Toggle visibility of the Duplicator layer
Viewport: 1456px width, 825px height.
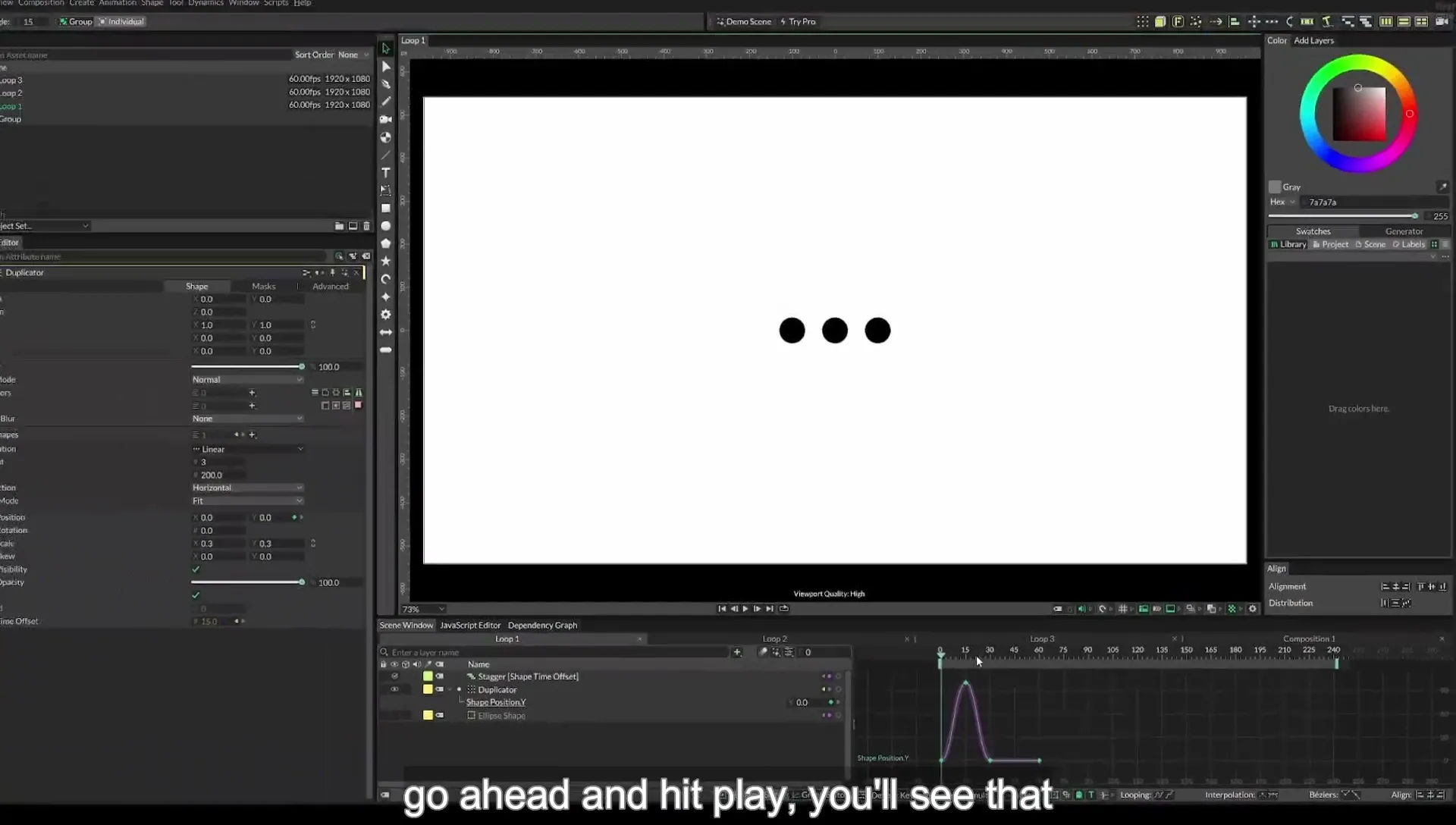394,689
